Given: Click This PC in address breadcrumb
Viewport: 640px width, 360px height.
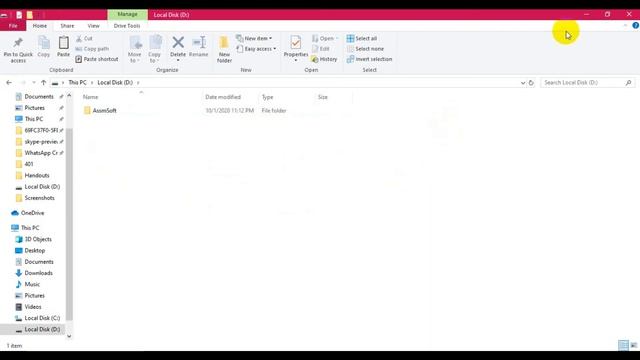Looking at the screenshot, I should pyautogui.click(x=78, y=82).
